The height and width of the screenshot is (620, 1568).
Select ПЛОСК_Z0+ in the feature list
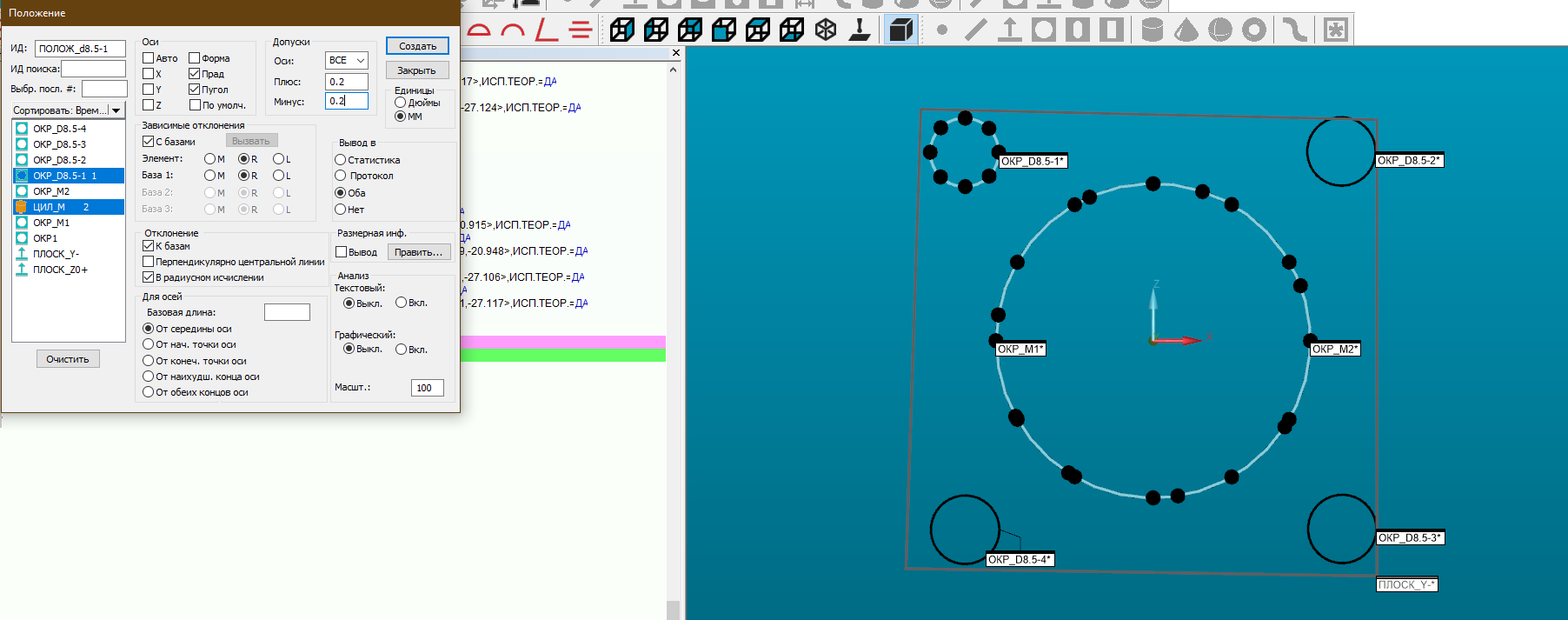[60, 270]
